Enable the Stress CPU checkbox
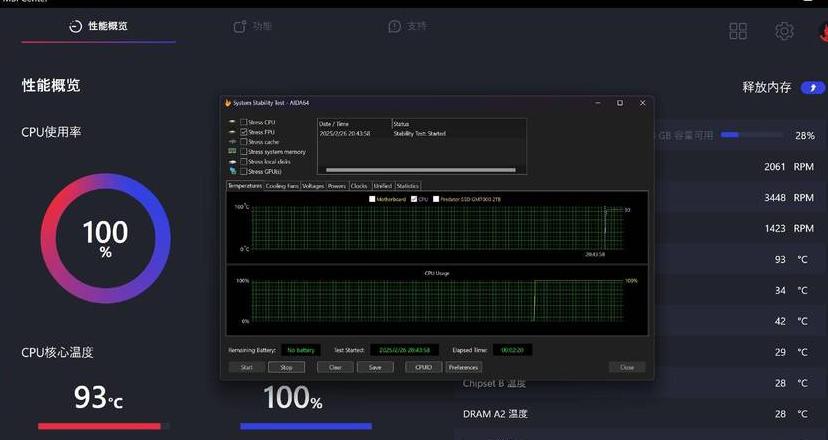 click(x=243, y=122)
